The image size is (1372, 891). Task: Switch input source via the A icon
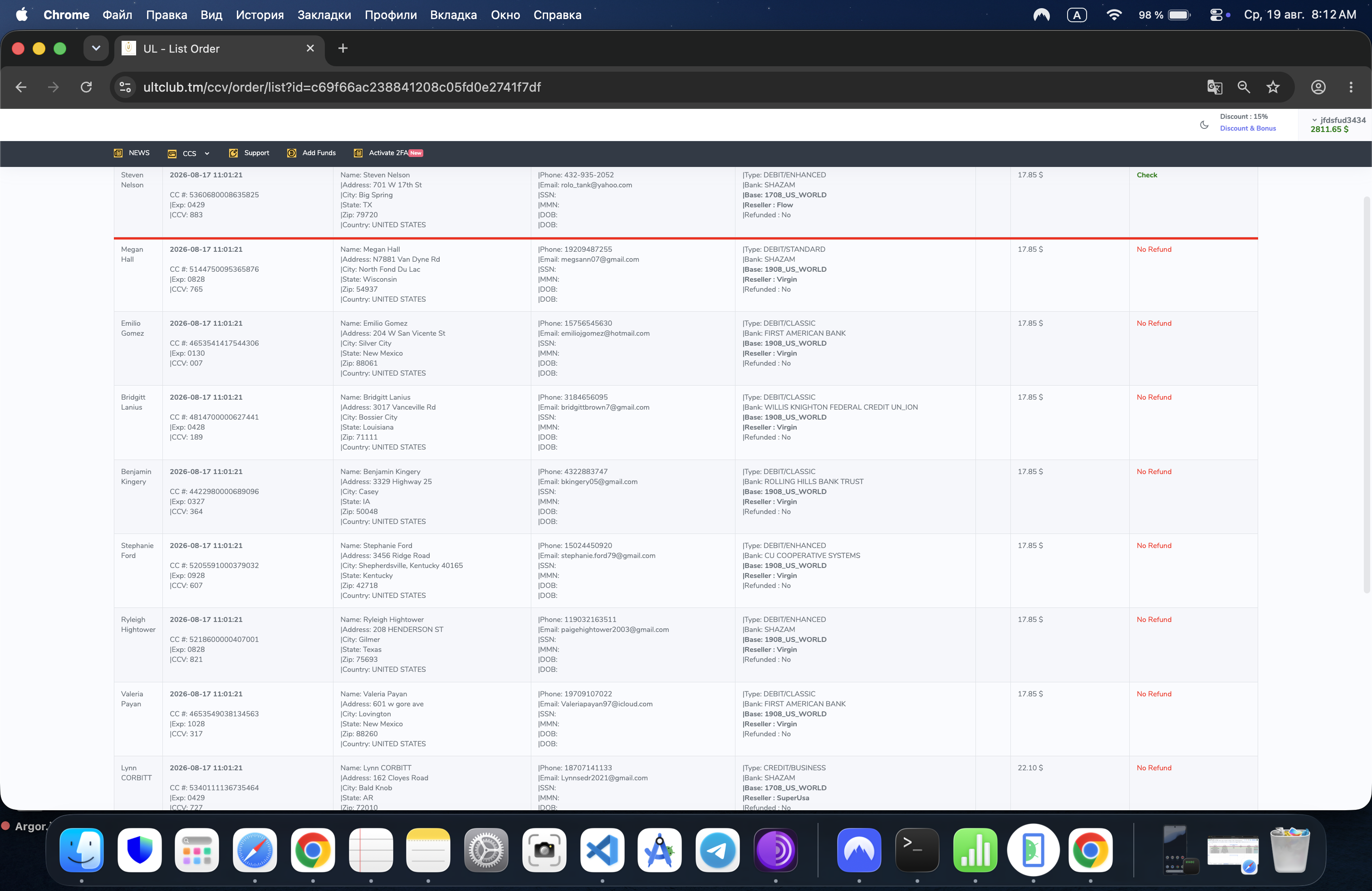1077,15
